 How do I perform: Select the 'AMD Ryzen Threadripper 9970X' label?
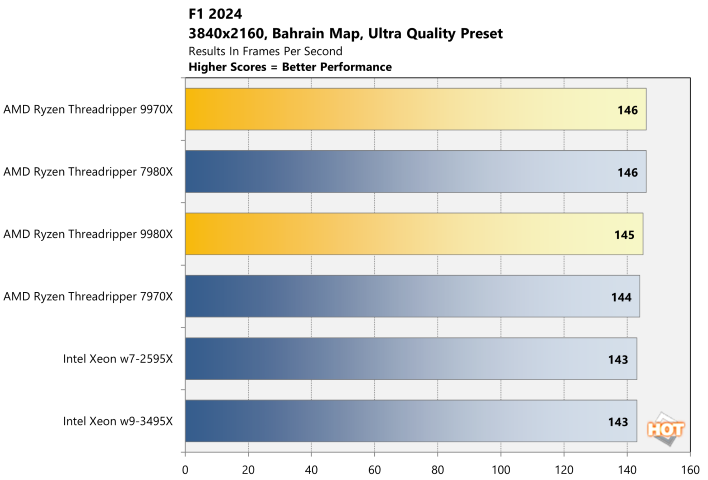(88, 109)
